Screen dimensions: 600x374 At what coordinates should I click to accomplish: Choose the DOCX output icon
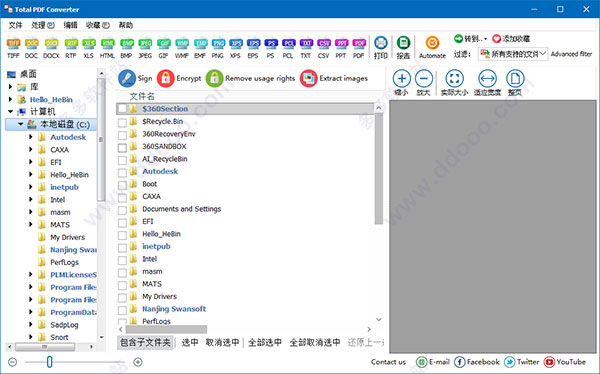[51, 48]
